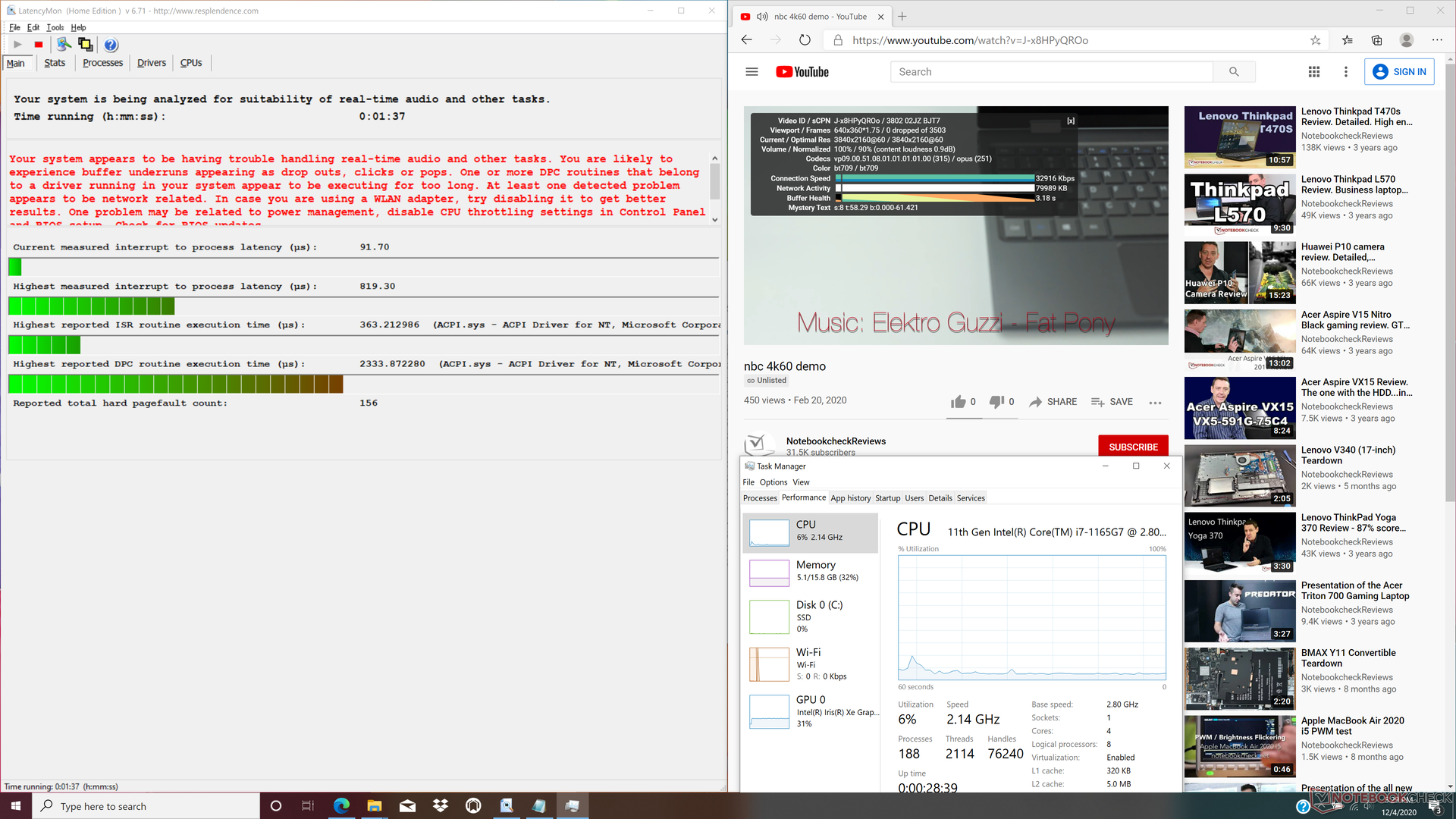Screen dimensions: 1456x819
Task: Open the LatencyMon Help menu
Action: pyautogui.click(x=78, y=27)
